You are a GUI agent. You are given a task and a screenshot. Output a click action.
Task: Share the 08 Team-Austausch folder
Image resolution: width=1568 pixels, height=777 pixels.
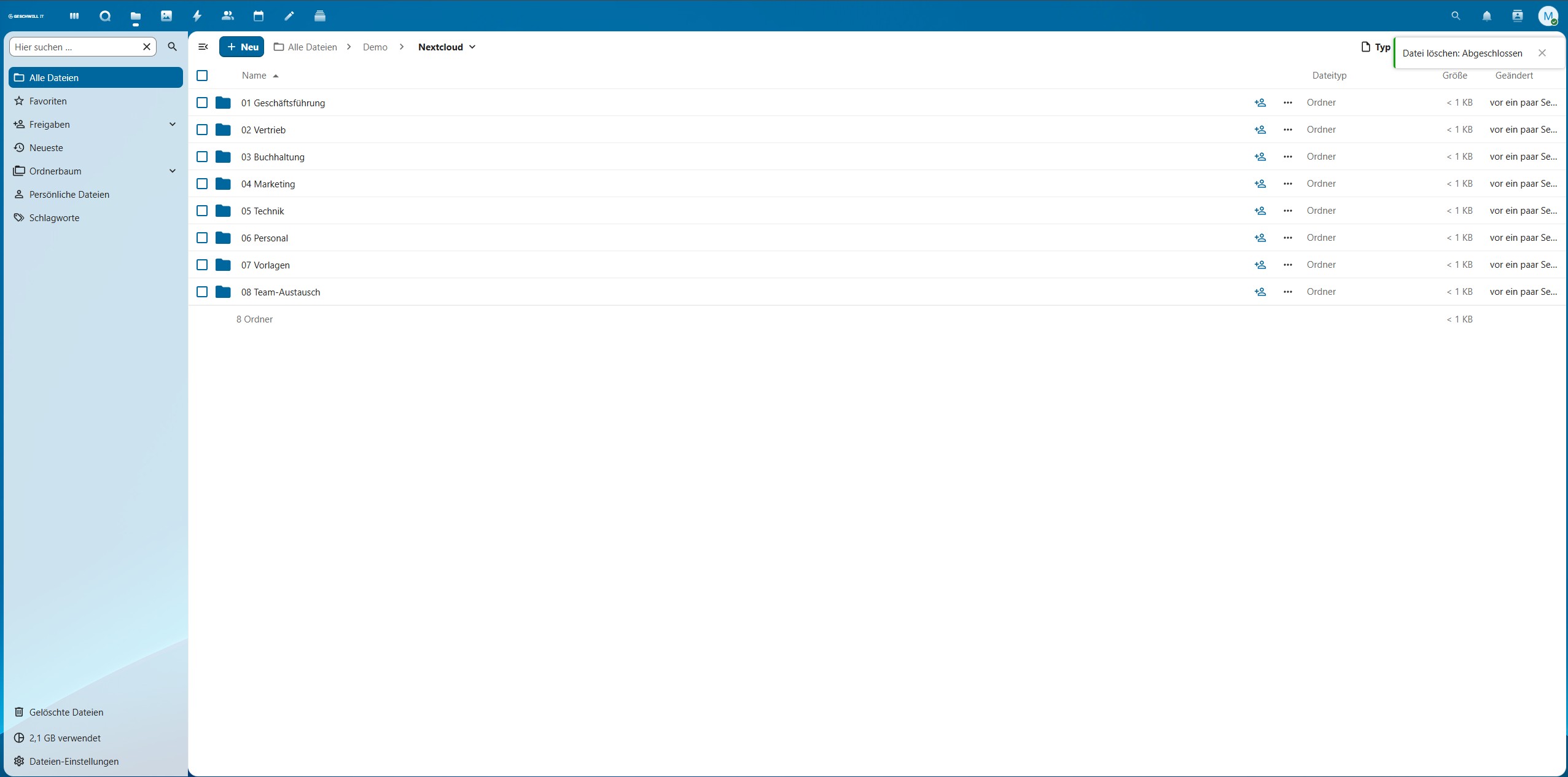[x=1260, y=292]
